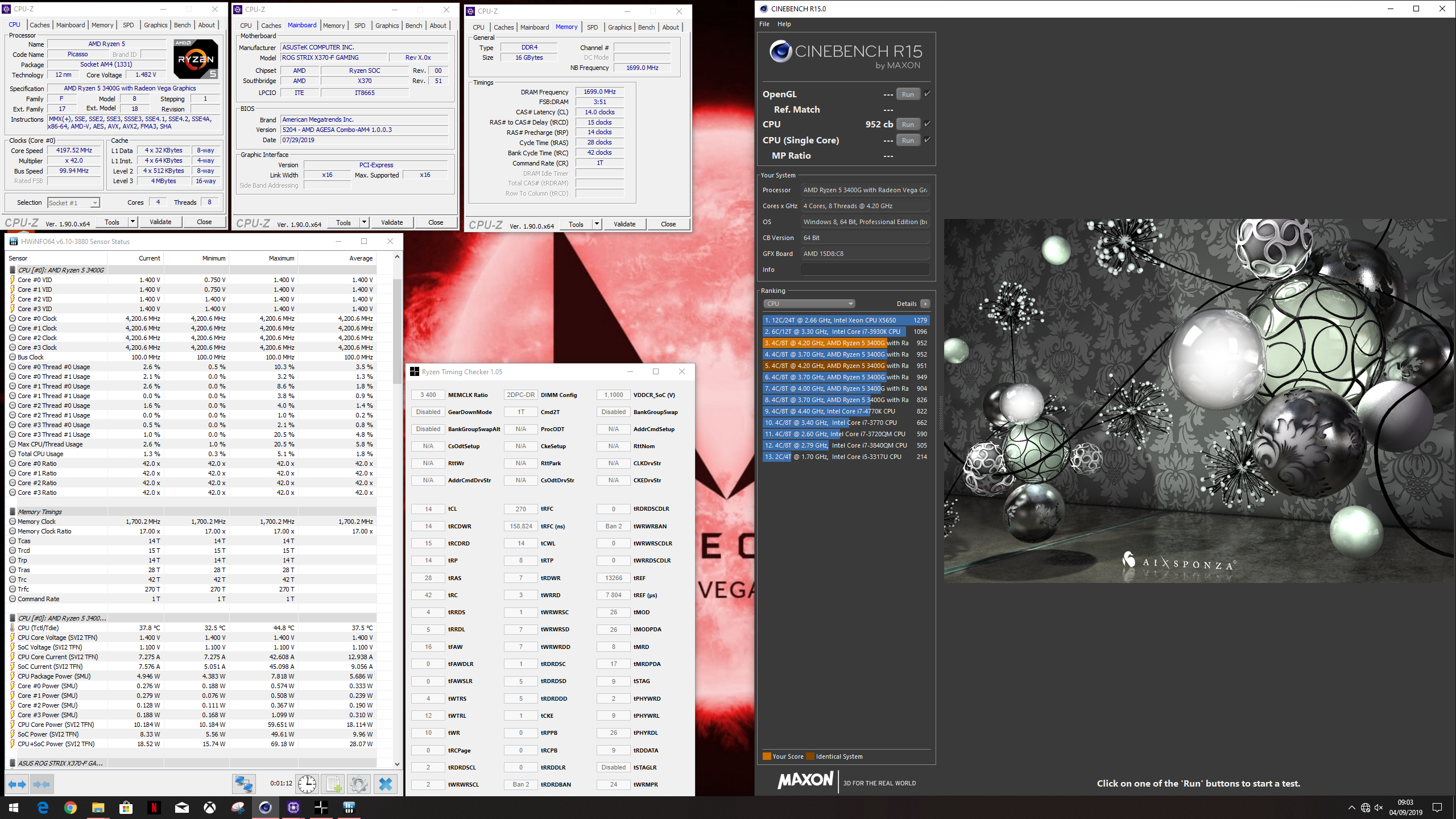Collapse Memory Timings sensor group
The width and height of the screenshot is (1456, 819).
tap(13, 512)
